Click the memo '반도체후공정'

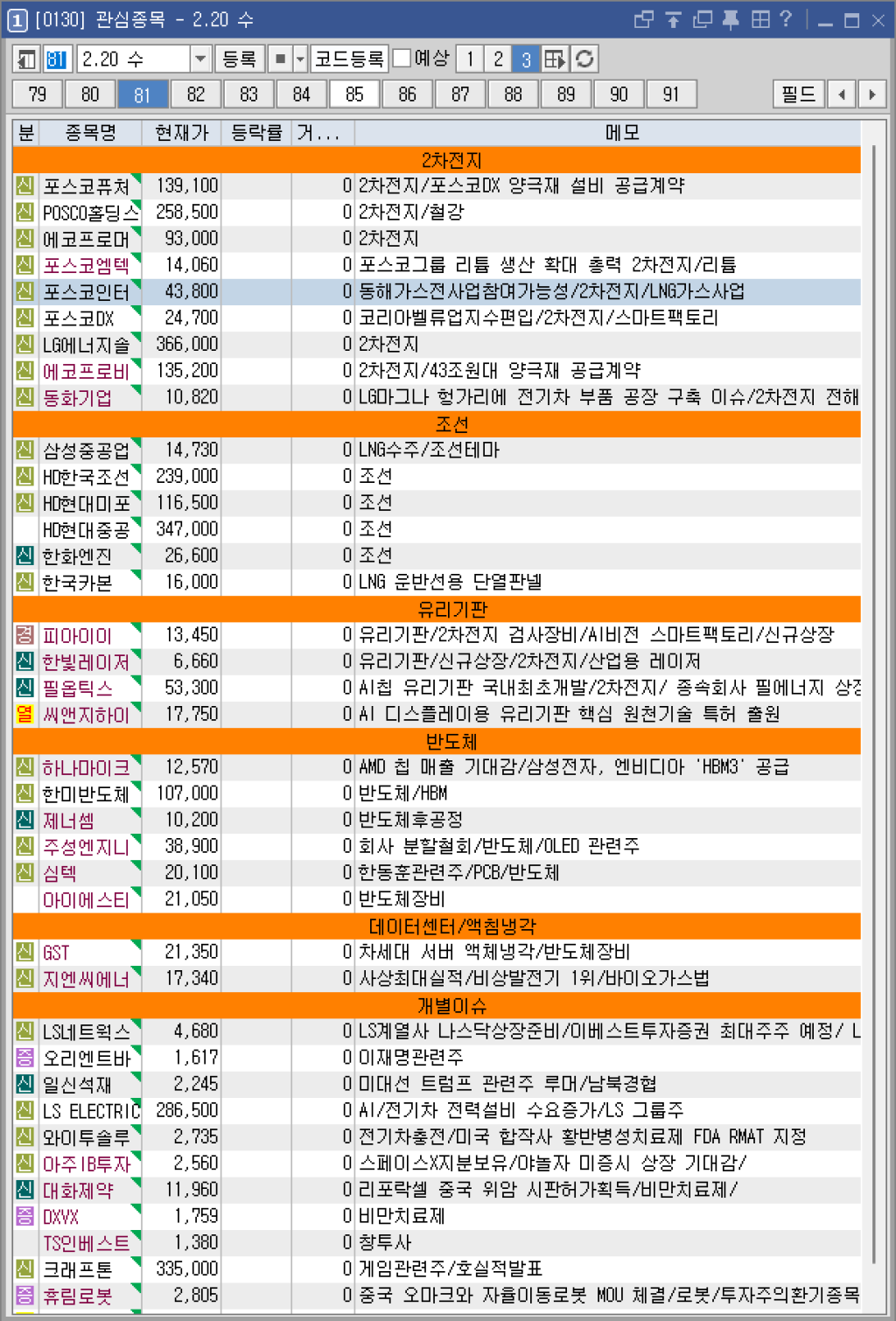tap(410, 820)
